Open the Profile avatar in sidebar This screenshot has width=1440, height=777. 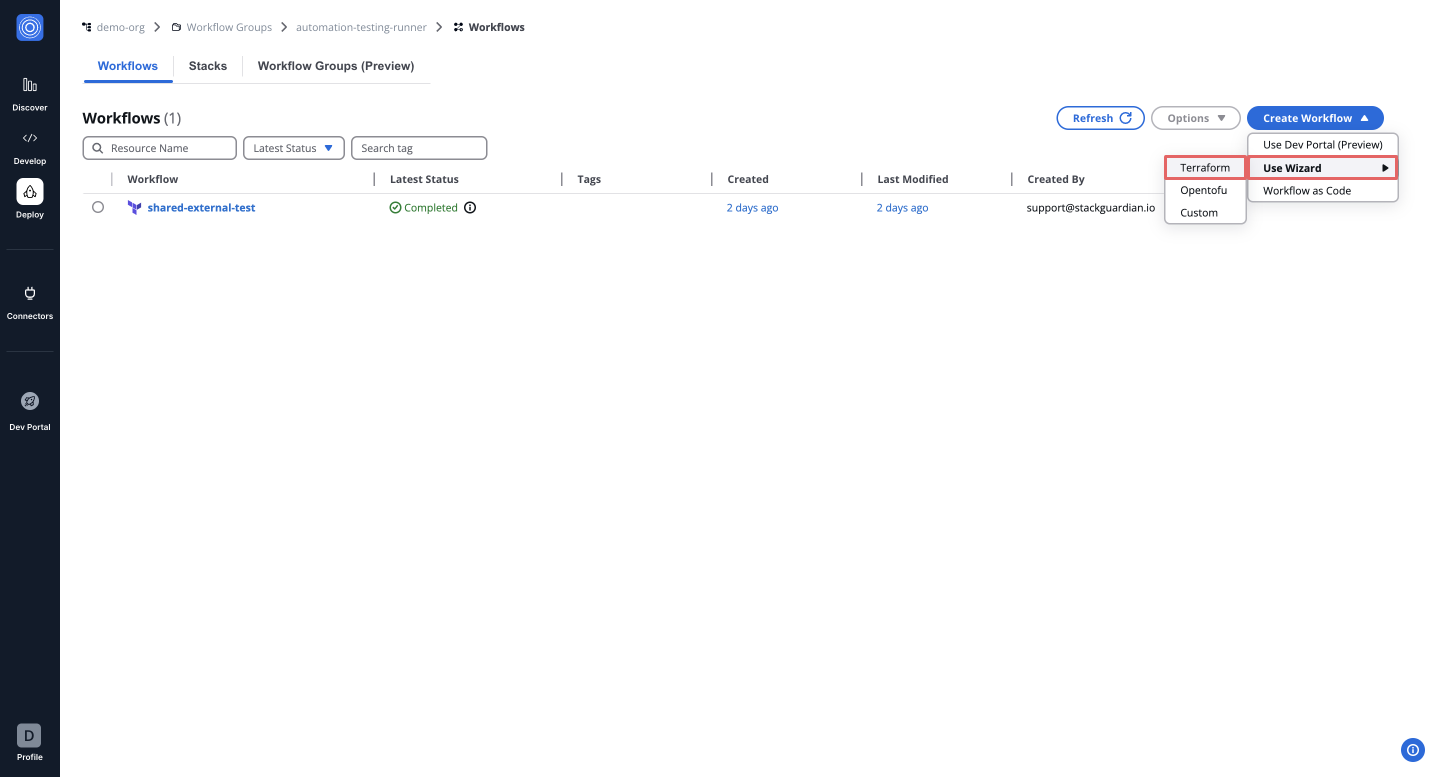[29, 736]
